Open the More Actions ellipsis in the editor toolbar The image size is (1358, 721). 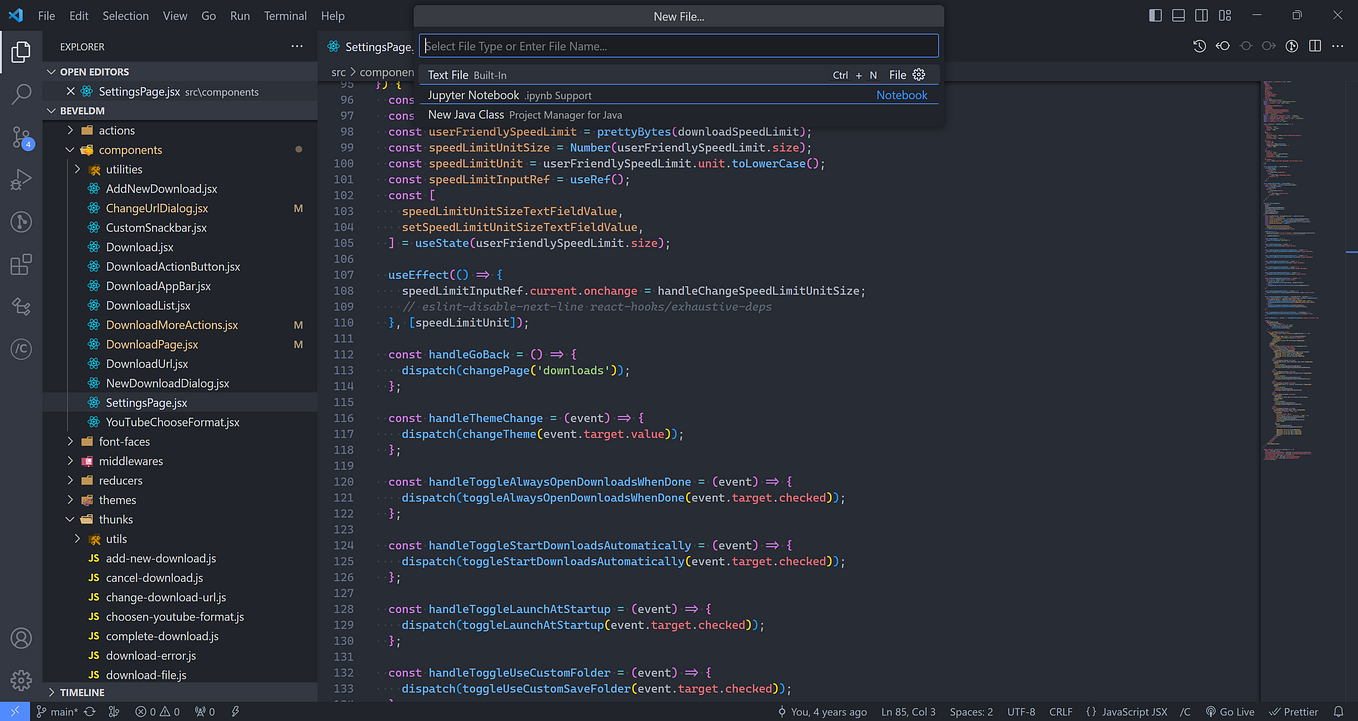tap(1337, 46)
